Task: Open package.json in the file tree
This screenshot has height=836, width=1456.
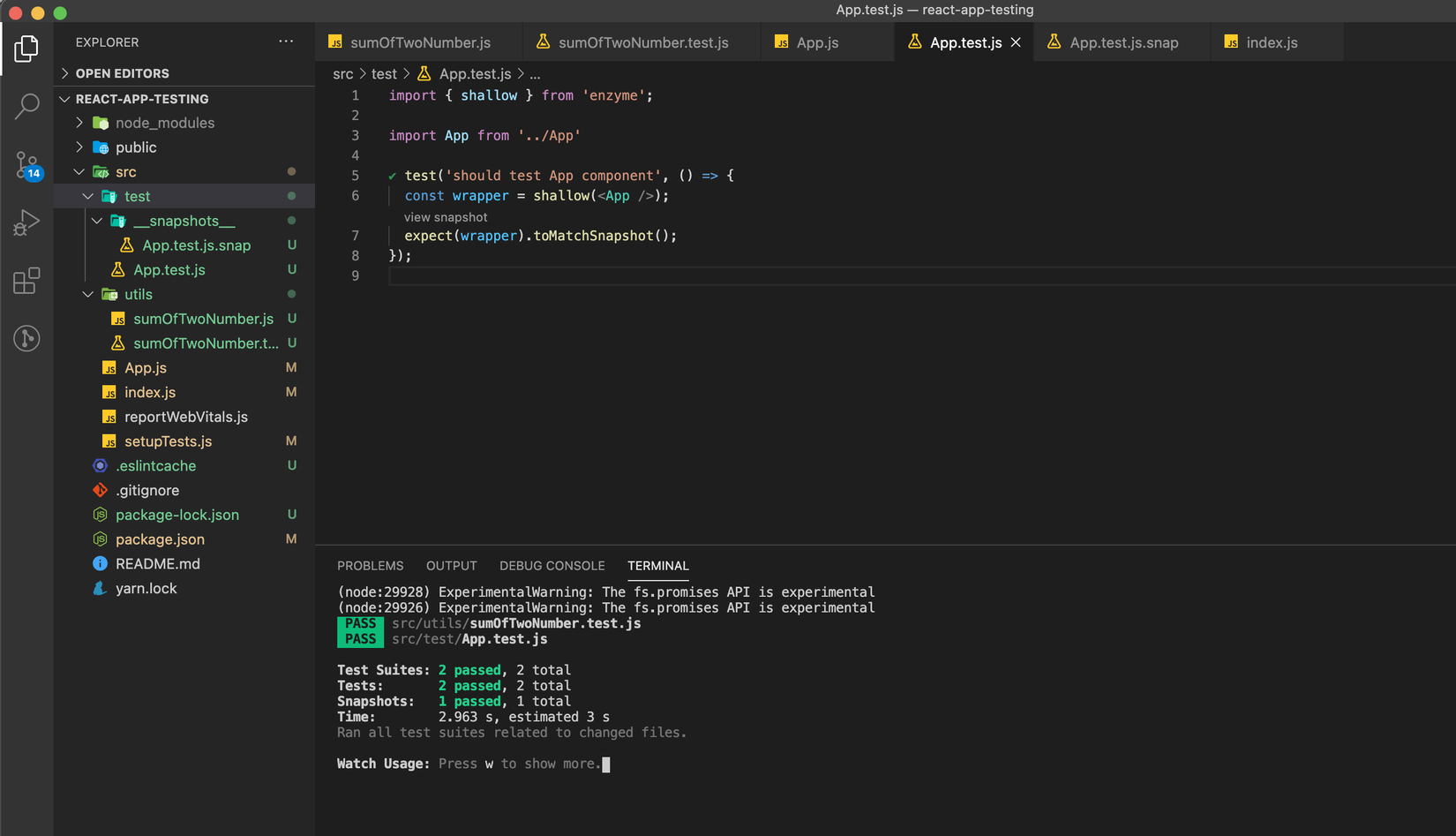Action: click(x=160, y=539)
